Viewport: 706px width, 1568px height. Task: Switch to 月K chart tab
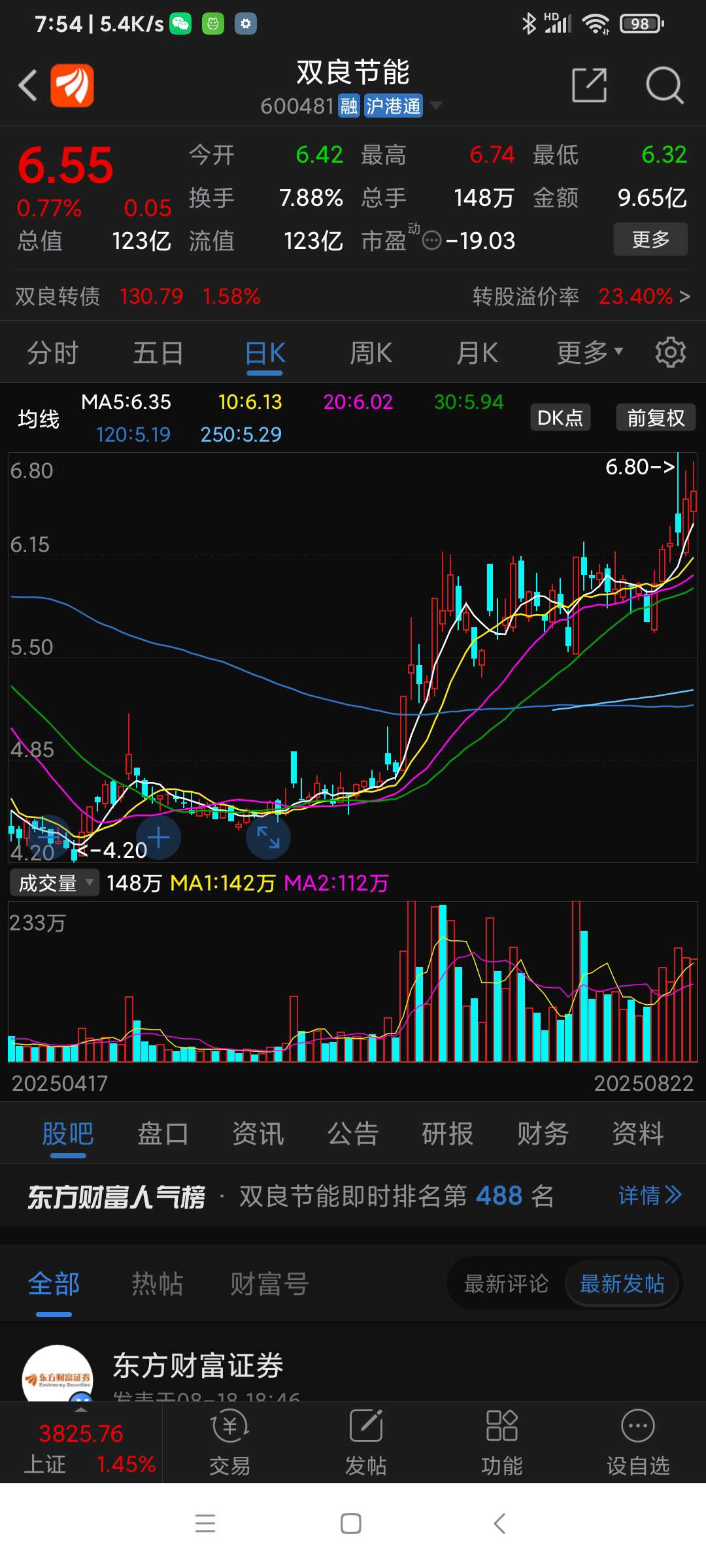(x=477, y=353)
